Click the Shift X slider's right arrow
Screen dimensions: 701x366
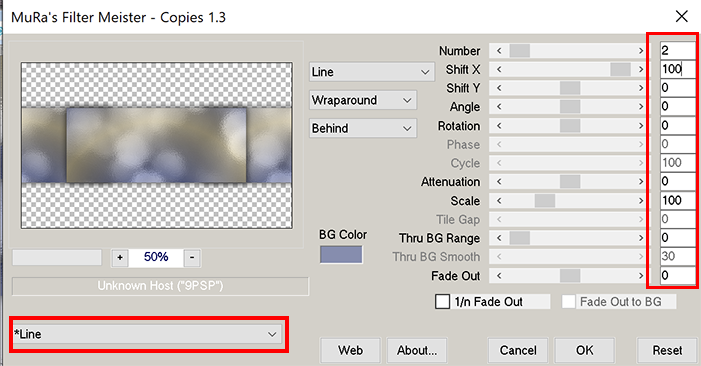(640, 69)
